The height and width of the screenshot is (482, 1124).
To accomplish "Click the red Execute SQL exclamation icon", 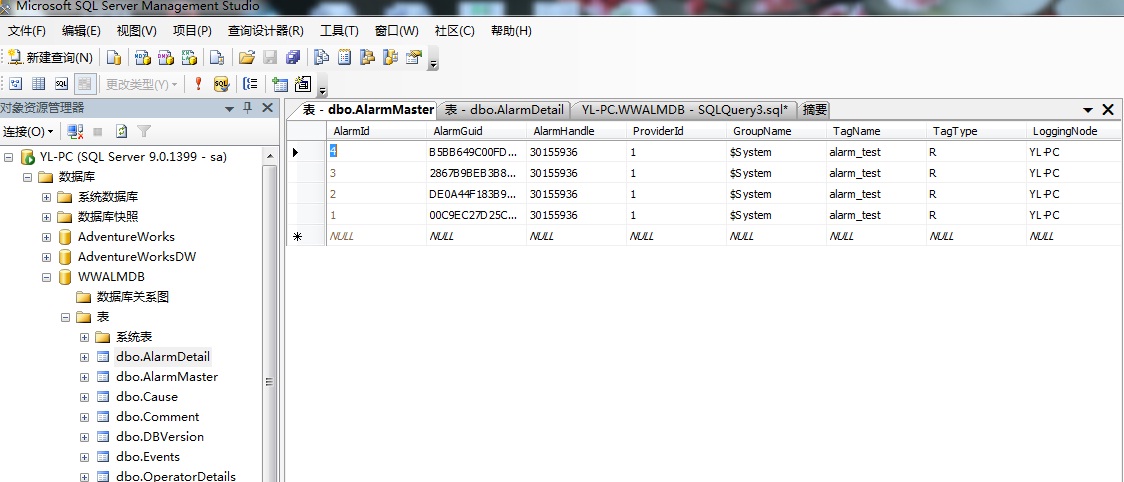I will click(x=199, y=84).
